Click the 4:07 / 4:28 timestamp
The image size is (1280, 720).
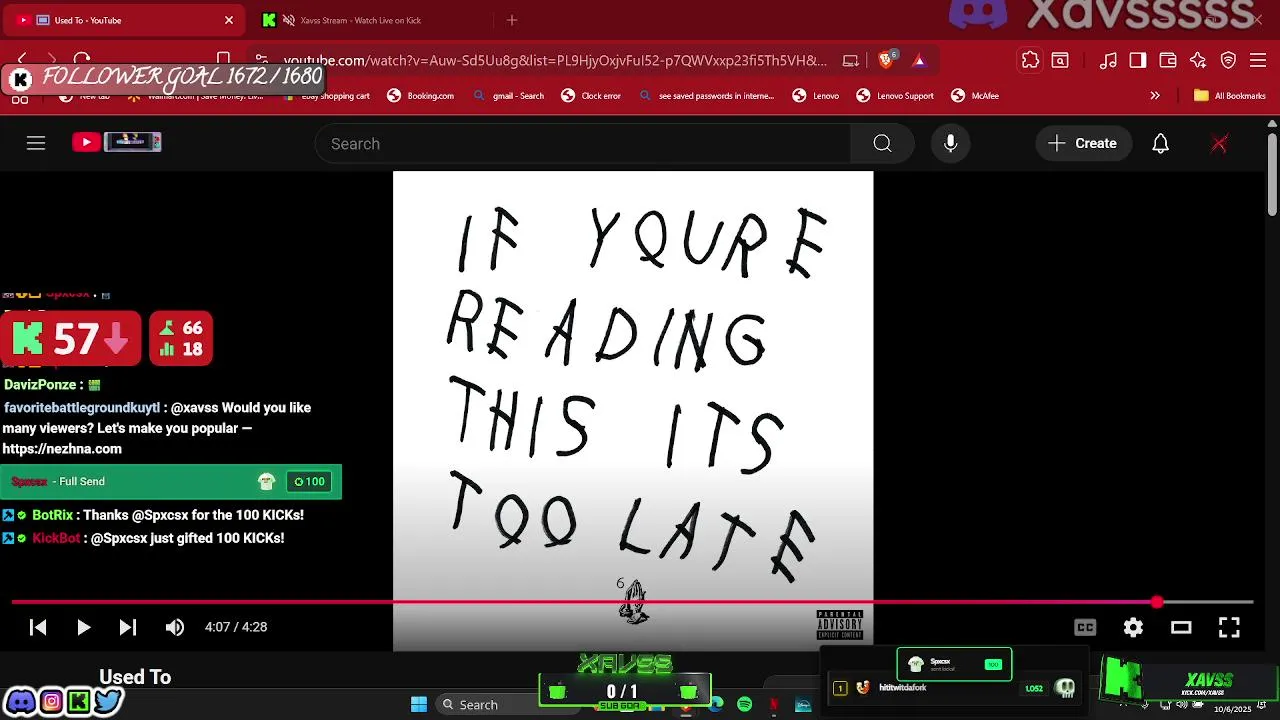coord(236,627)
